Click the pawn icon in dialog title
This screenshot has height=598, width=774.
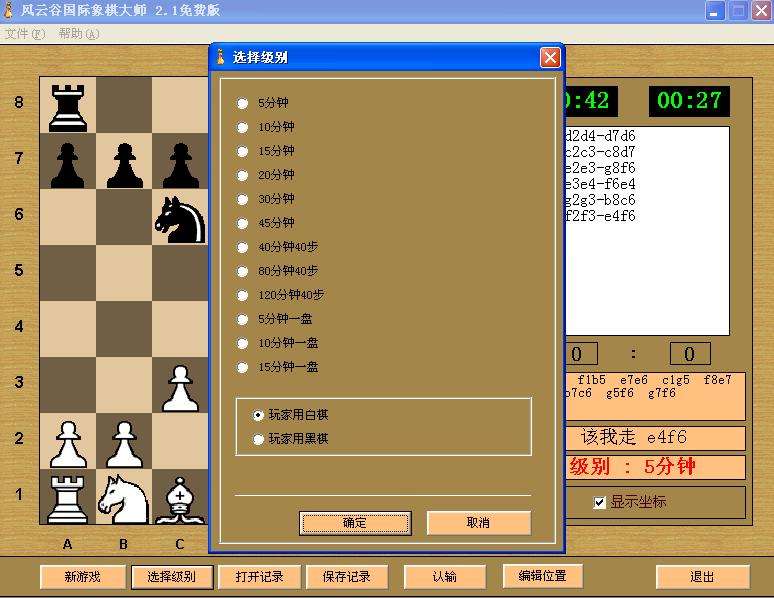click(221, 57)
